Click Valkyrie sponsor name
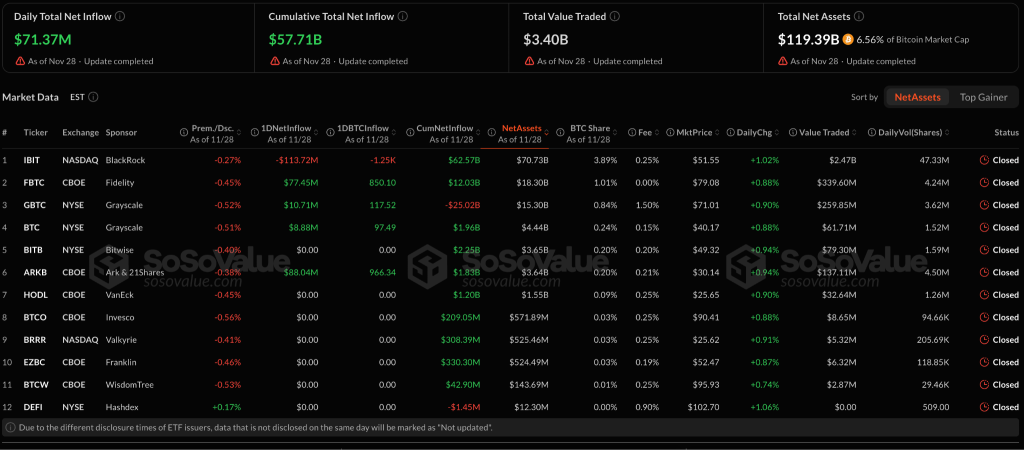The width and height of the screenshot is (1024, 450). click(x=121, y=340)
